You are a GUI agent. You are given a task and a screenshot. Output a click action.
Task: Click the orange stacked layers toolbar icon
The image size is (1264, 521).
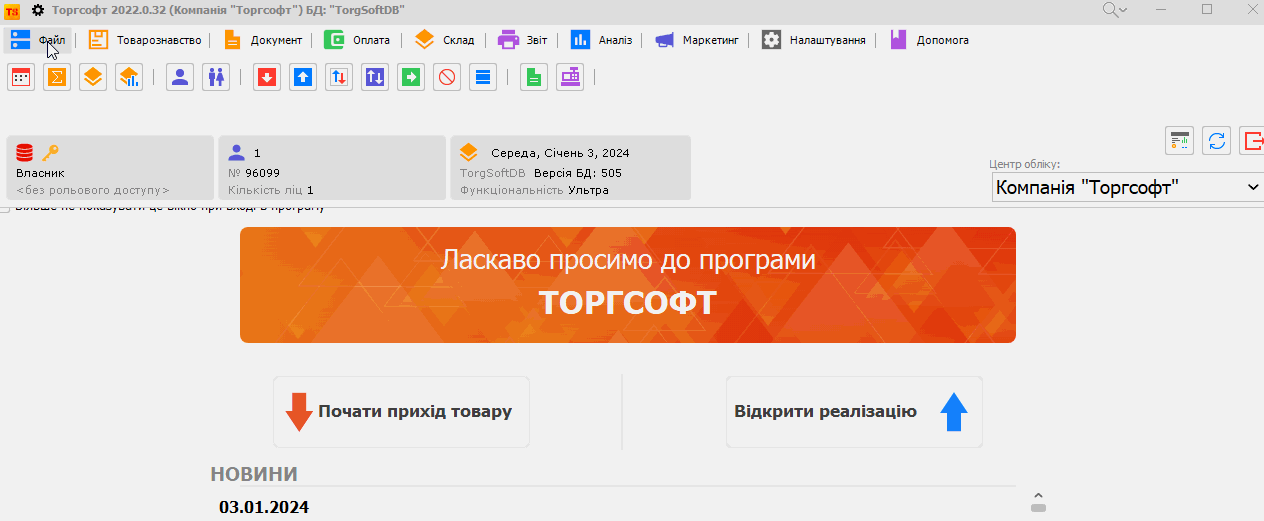click(93, 77)
